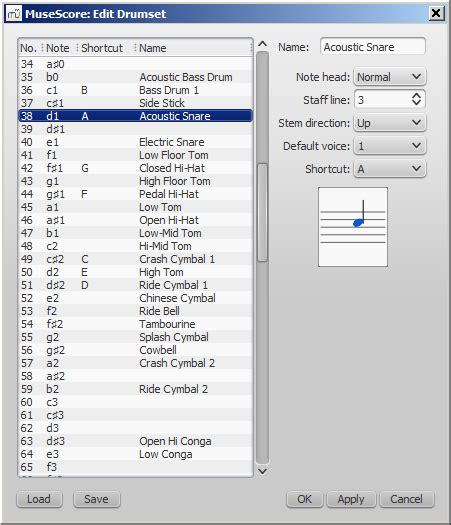Select row 61 with note c♯3
This screenshot has height=525, width=451.
(136, 415)
